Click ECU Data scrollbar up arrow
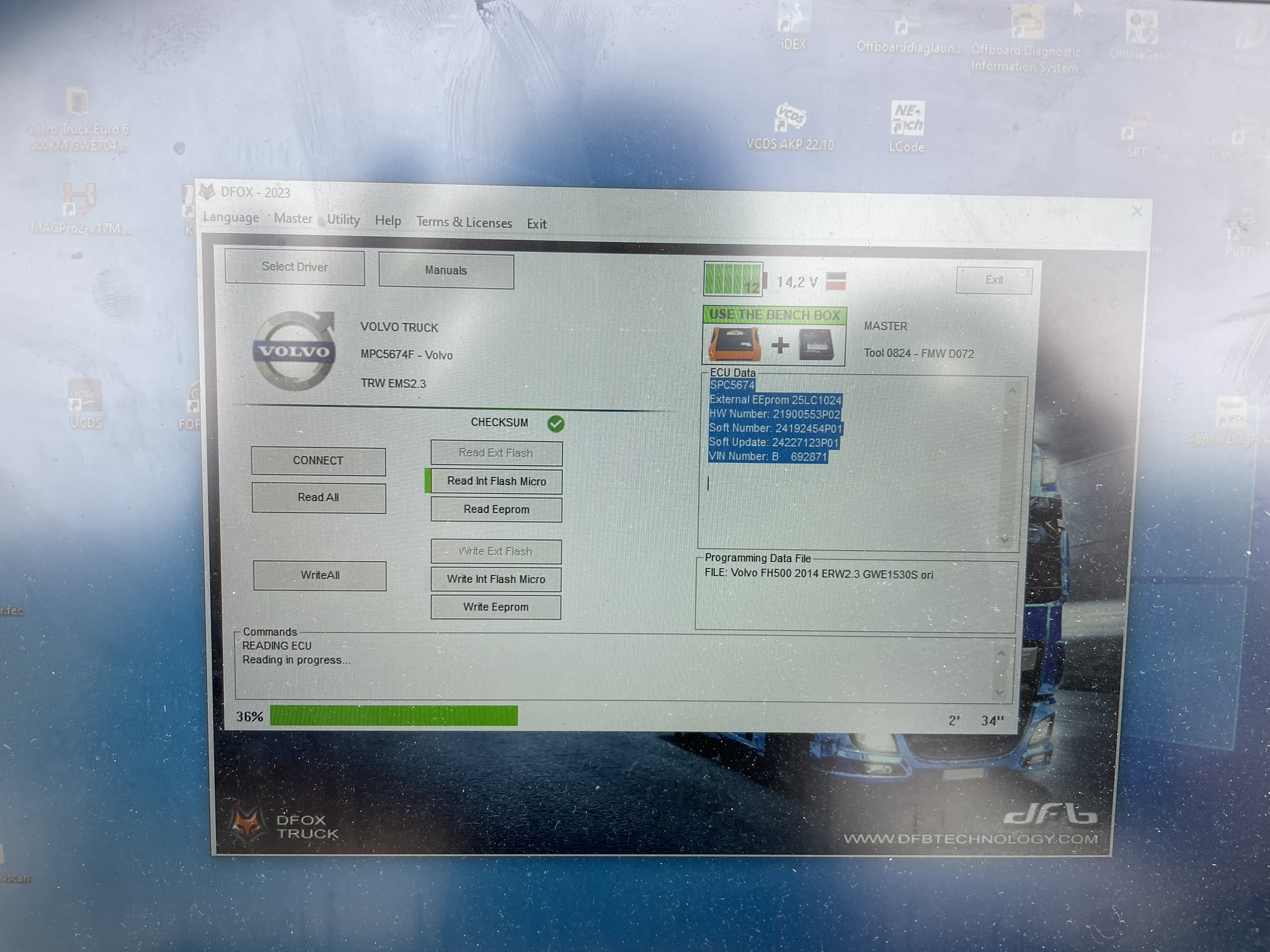Screen dimensions: 1270x952 tap(1011, 390)
